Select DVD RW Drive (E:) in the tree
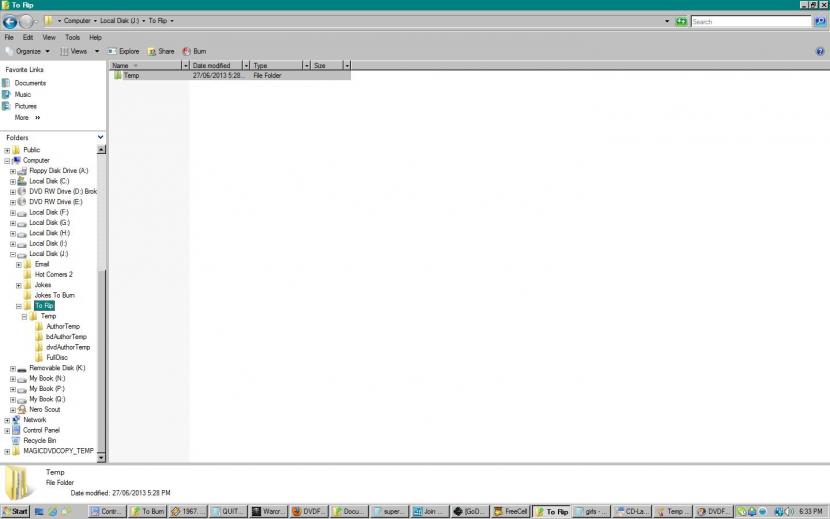 click(x=56, y=202)
